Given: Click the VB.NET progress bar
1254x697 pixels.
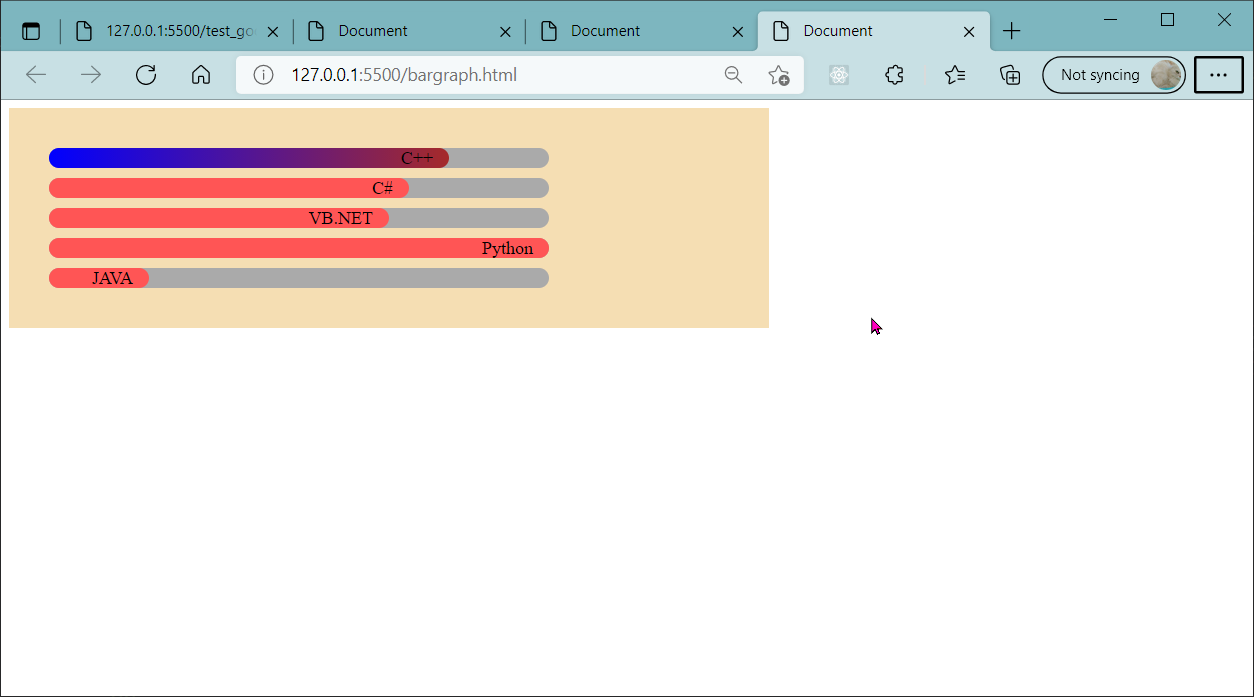Looking at the screenshot, I should pyautogui.click(x=219, y=218).
